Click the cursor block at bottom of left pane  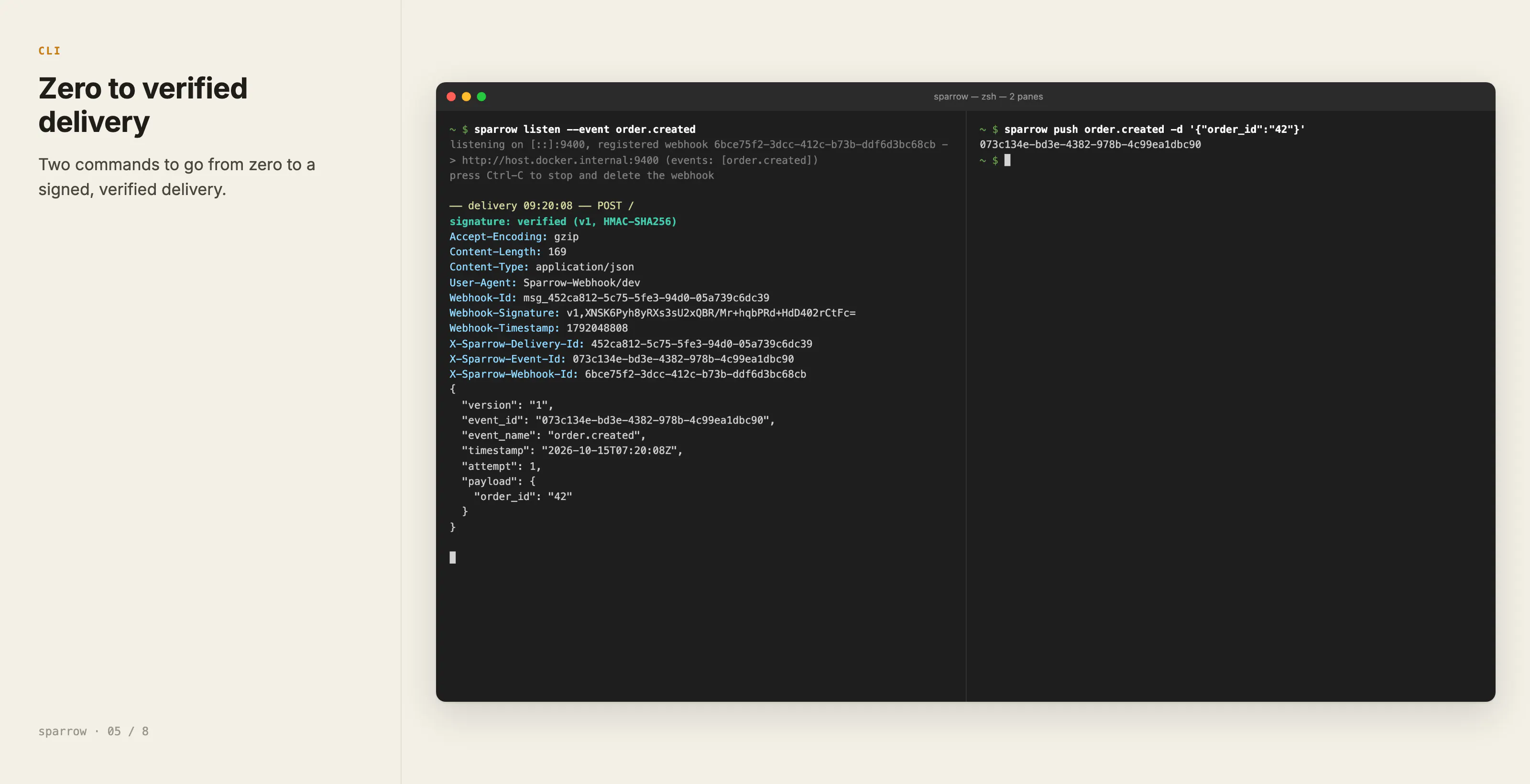pos(453,557)
